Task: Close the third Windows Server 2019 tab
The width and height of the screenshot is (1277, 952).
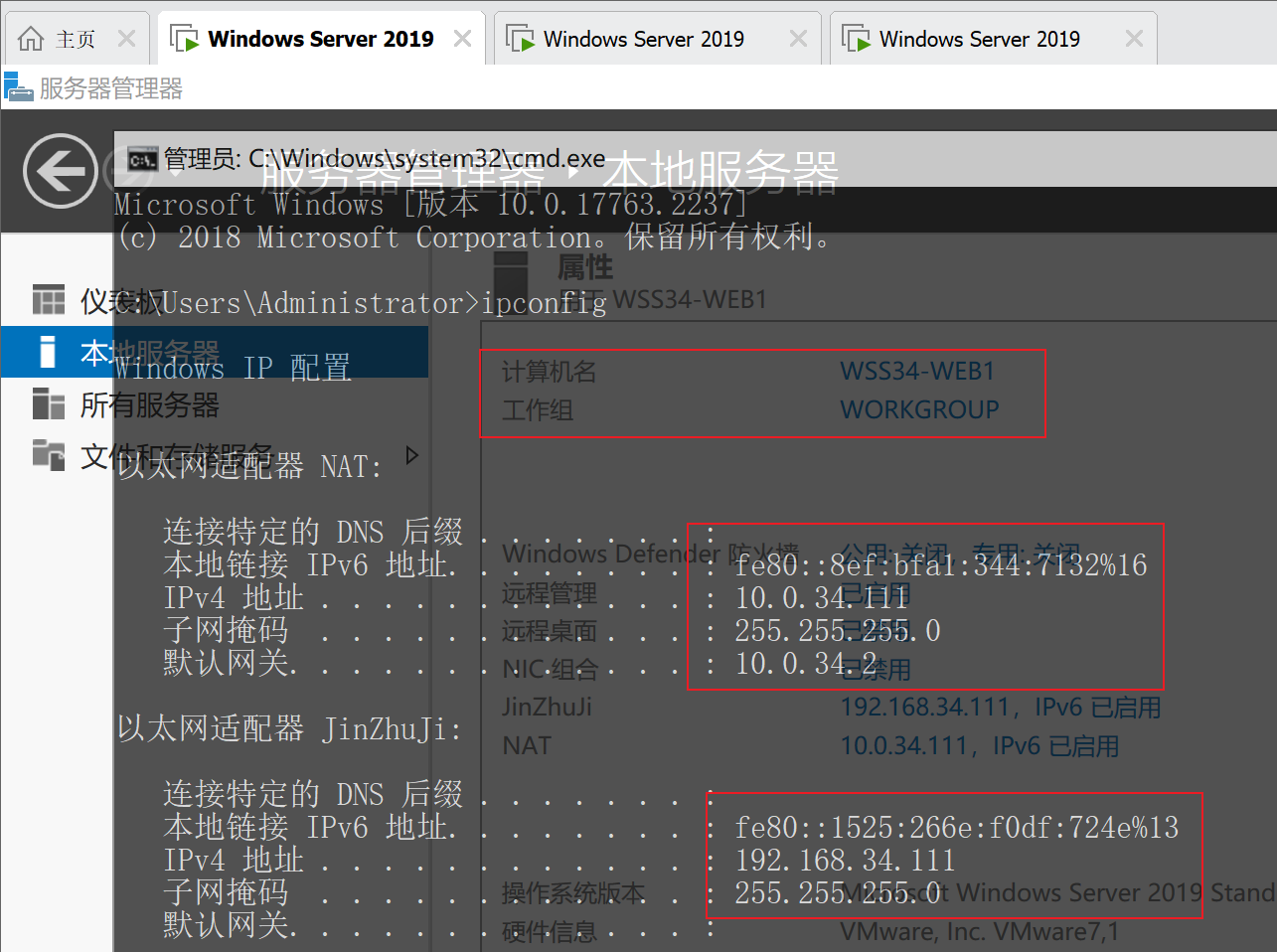Action: pos(1134,39)
